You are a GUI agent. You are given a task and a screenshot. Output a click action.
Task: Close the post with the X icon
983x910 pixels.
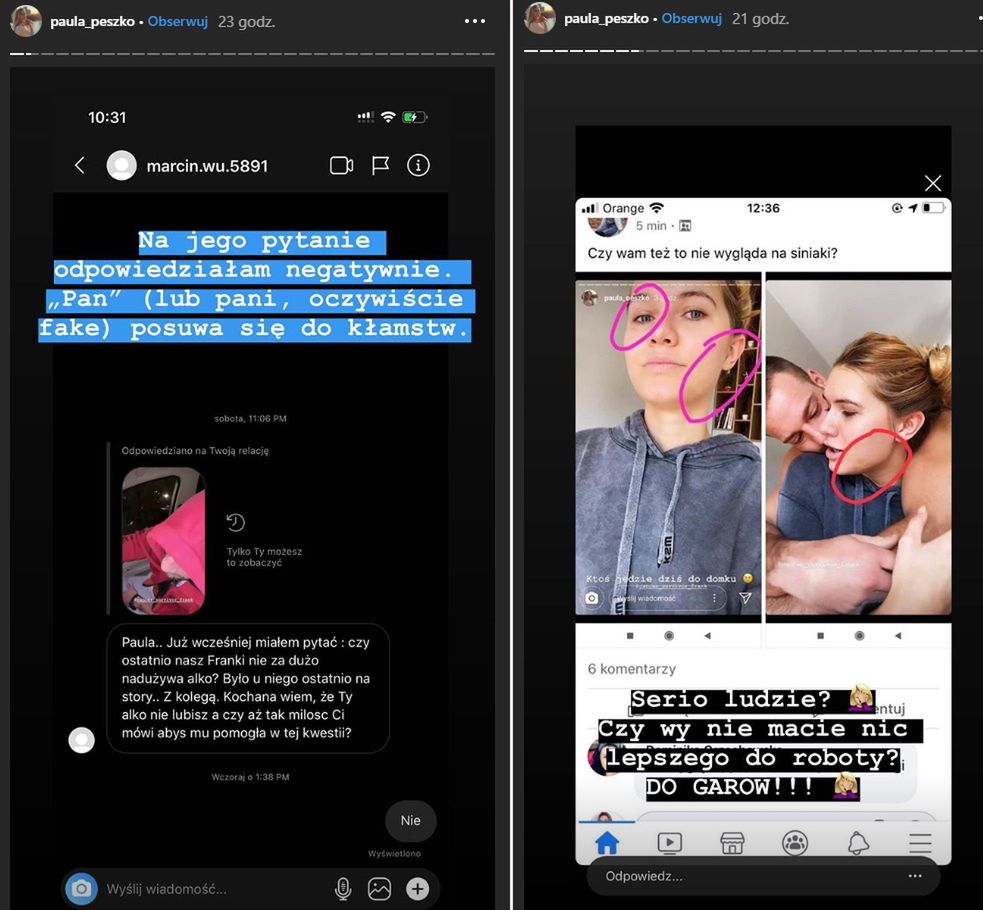pyautogui.click(x=933, y=183)
